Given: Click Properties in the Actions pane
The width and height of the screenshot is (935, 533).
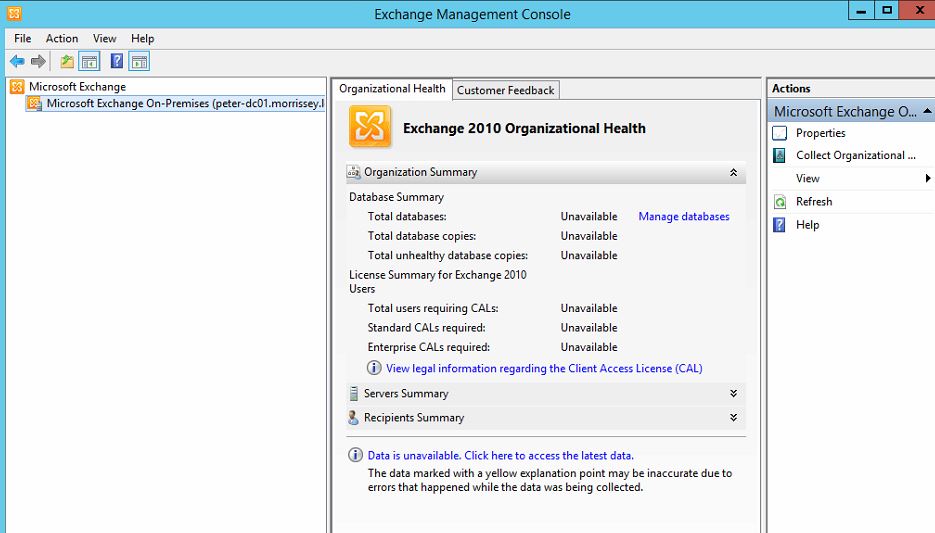Looking at the screenshot, I should click(x=821, y=133).
